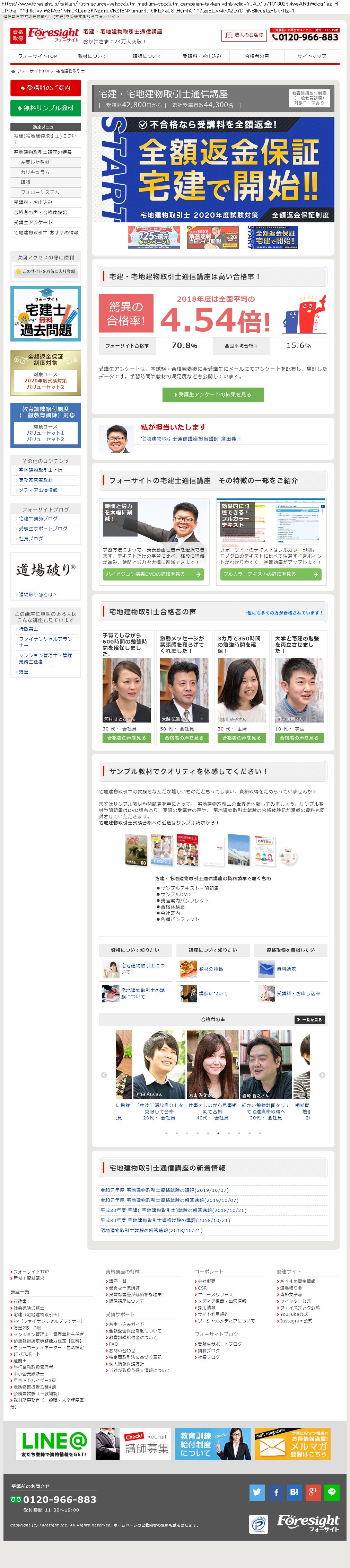The width and height of the screenshot is (350, 1568).
Task: Open カリキュラム in the sidebar menu
Action: [x=35, y=172]
